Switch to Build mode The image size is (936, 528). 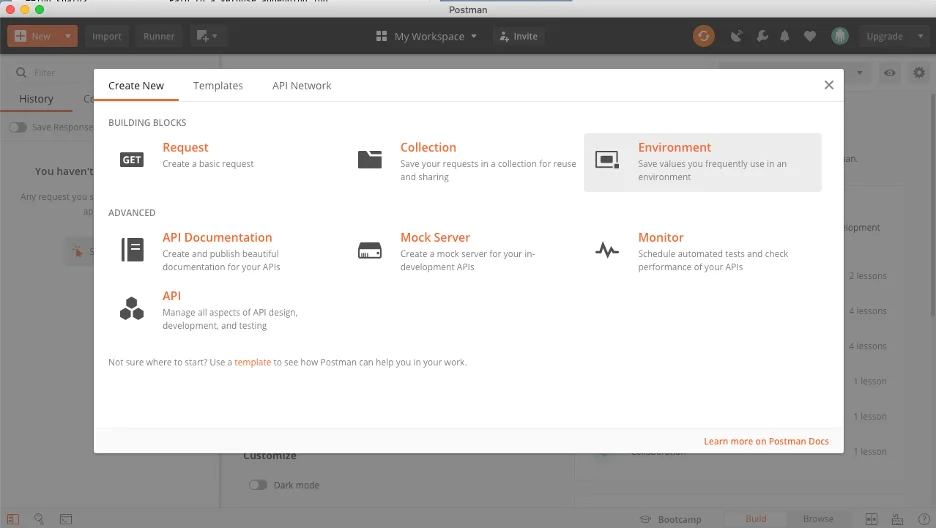[756, 519]
